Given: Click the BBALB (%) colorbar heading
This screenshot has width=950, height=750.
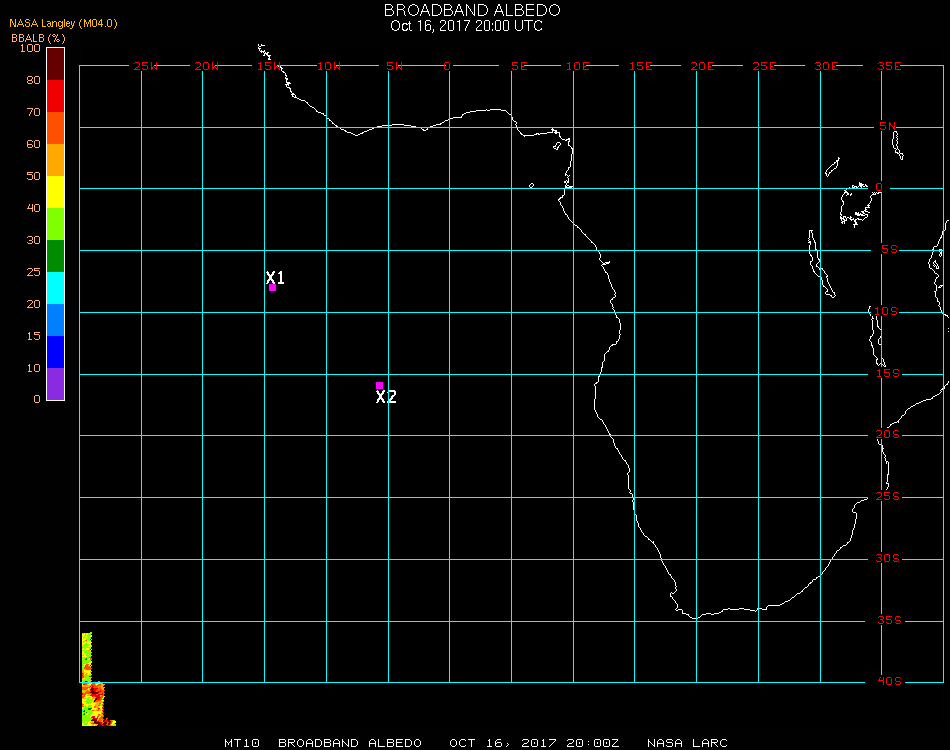Looking at the screenshot, I should click(x=38, y=38).
